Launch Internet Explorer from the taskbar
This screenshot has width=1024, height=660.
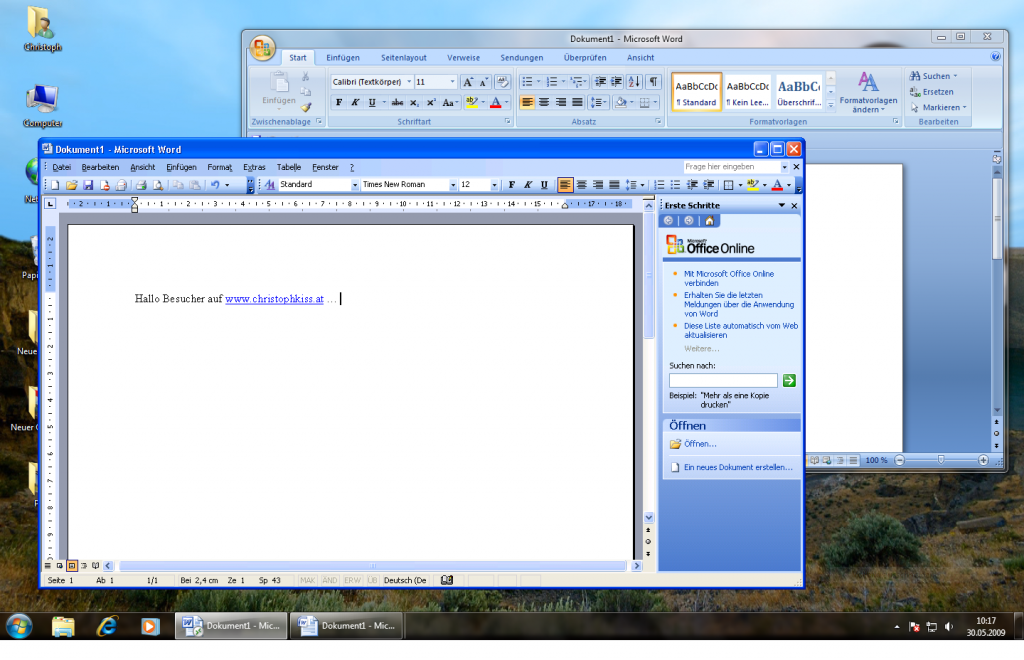click(x=106, y=626)
